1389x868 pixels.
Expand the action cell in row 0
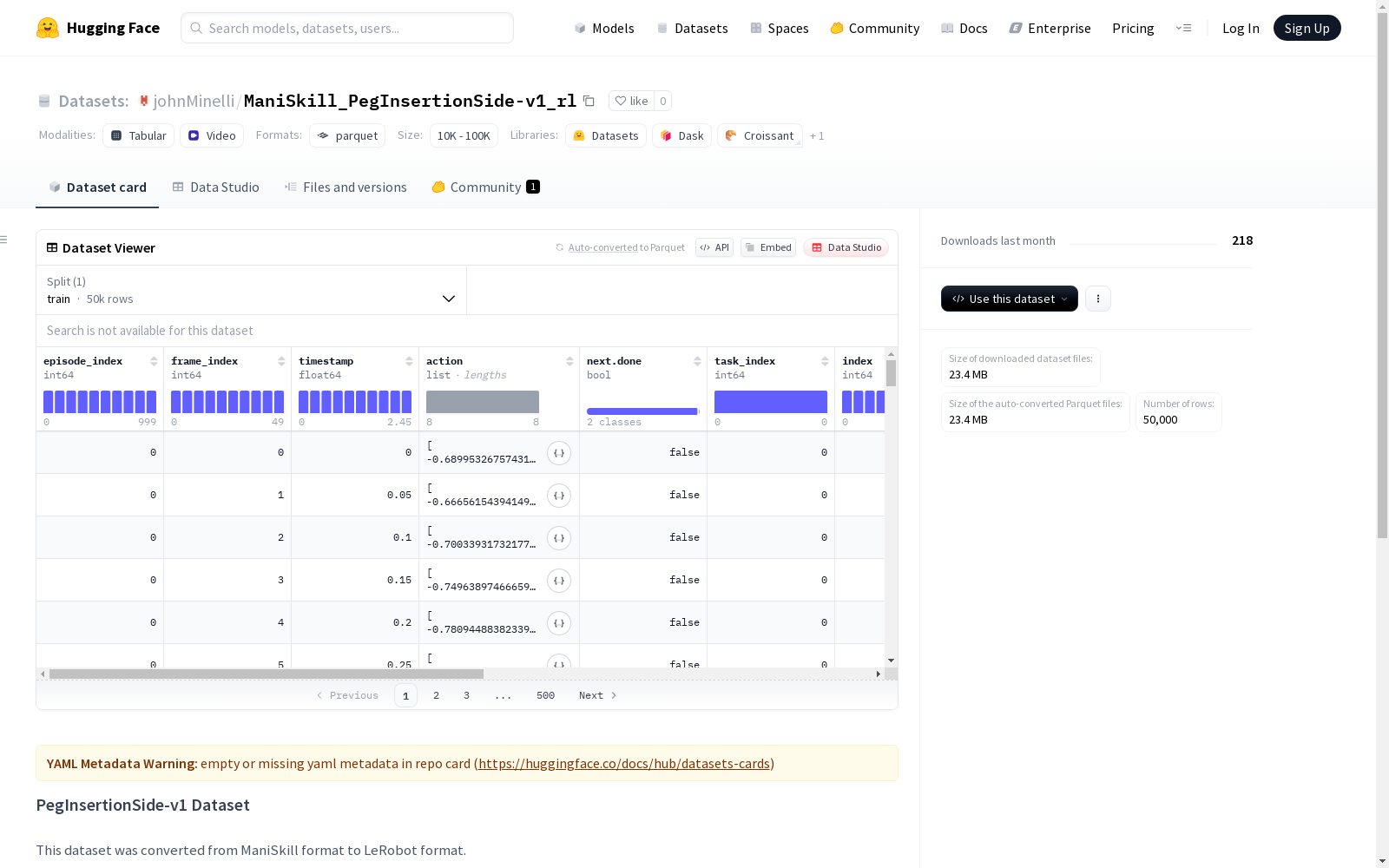tap(559, 453)
